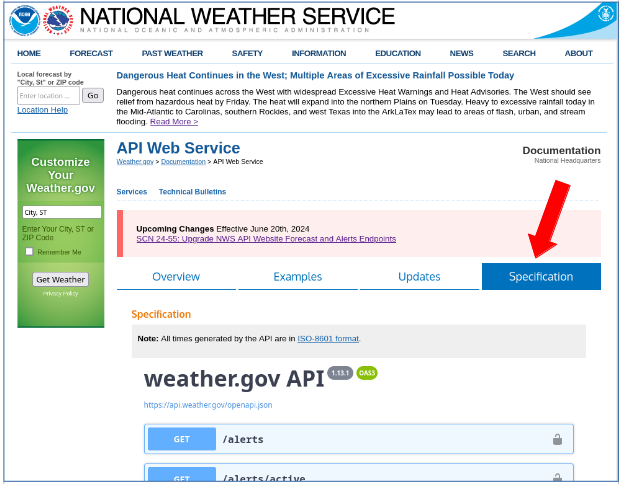Viewport: 621px width, 484px height.
Task: Click the API Web Service heading
Action: (x=178, y=148)
